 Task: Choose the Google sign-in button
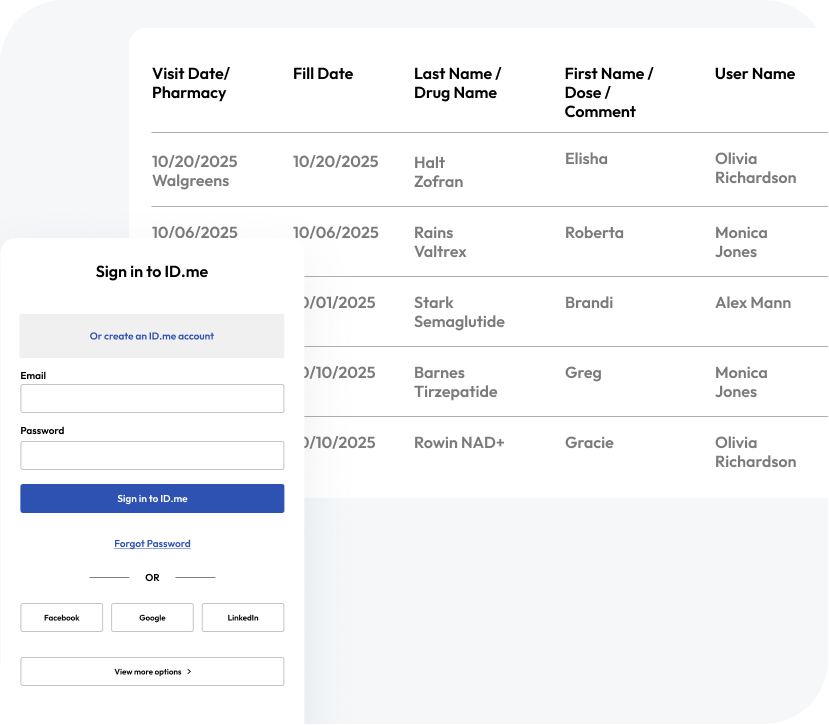click(152, 618)
